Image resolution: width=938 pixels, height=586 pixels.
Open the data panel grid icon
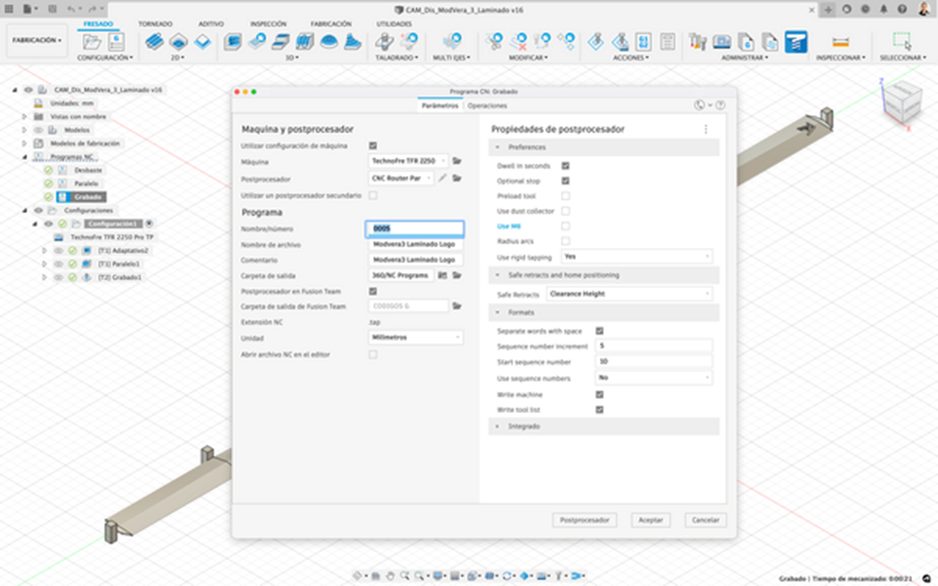click(9, 9)
